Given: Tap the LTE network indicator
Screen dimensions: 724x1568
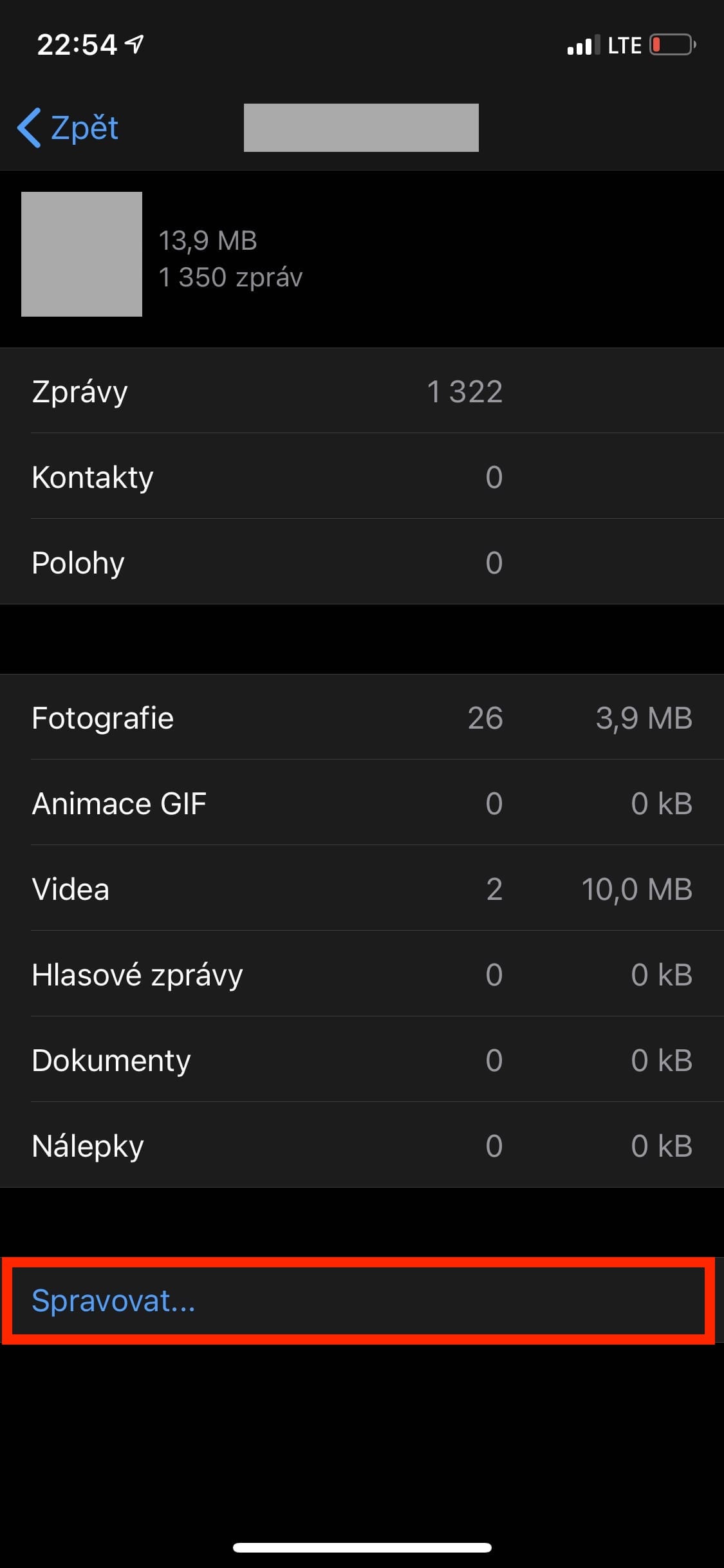Looking at the screenshot, I should pyautogui.click(x=624, y=45).
